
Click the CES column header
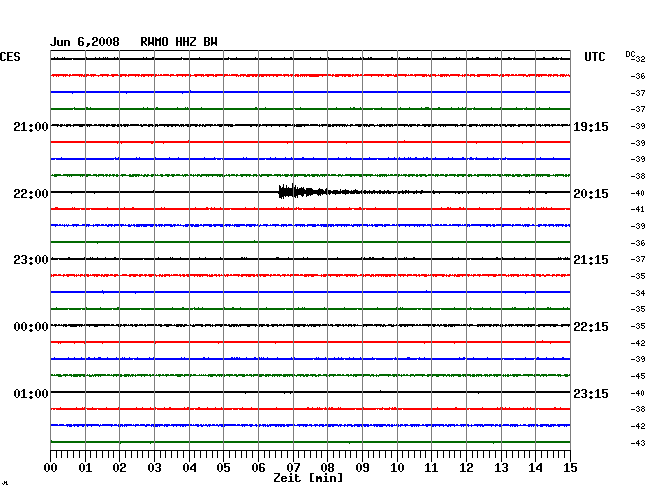click(10, 57)
